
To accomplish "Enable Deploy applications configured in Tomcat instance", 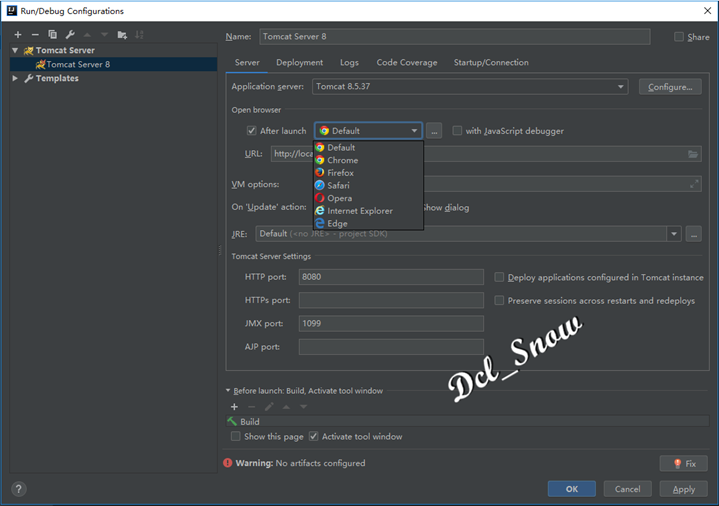I will [499, 277].
